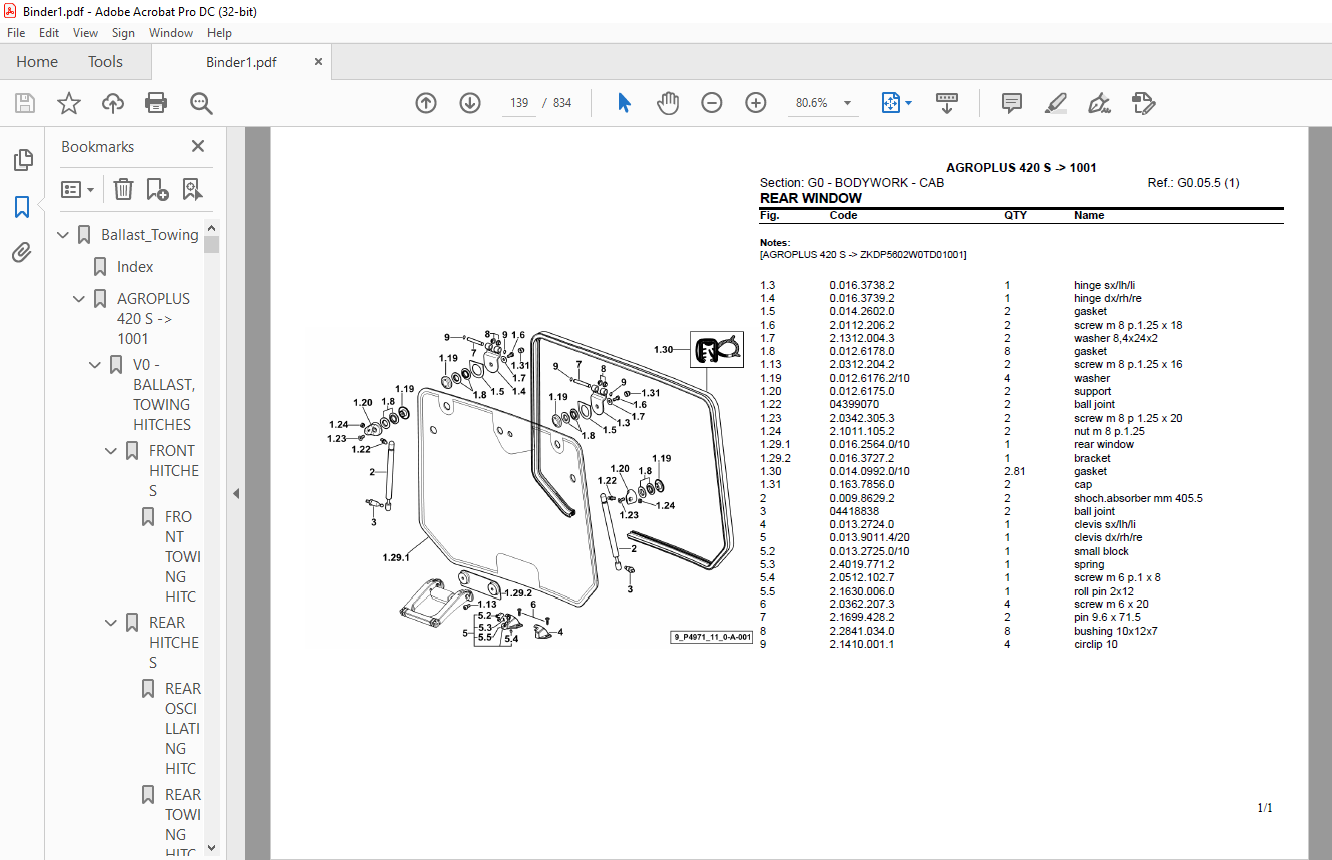Click the 'rear window' part name
The height and width of the screenshot is (860, 1332).
1104,444
